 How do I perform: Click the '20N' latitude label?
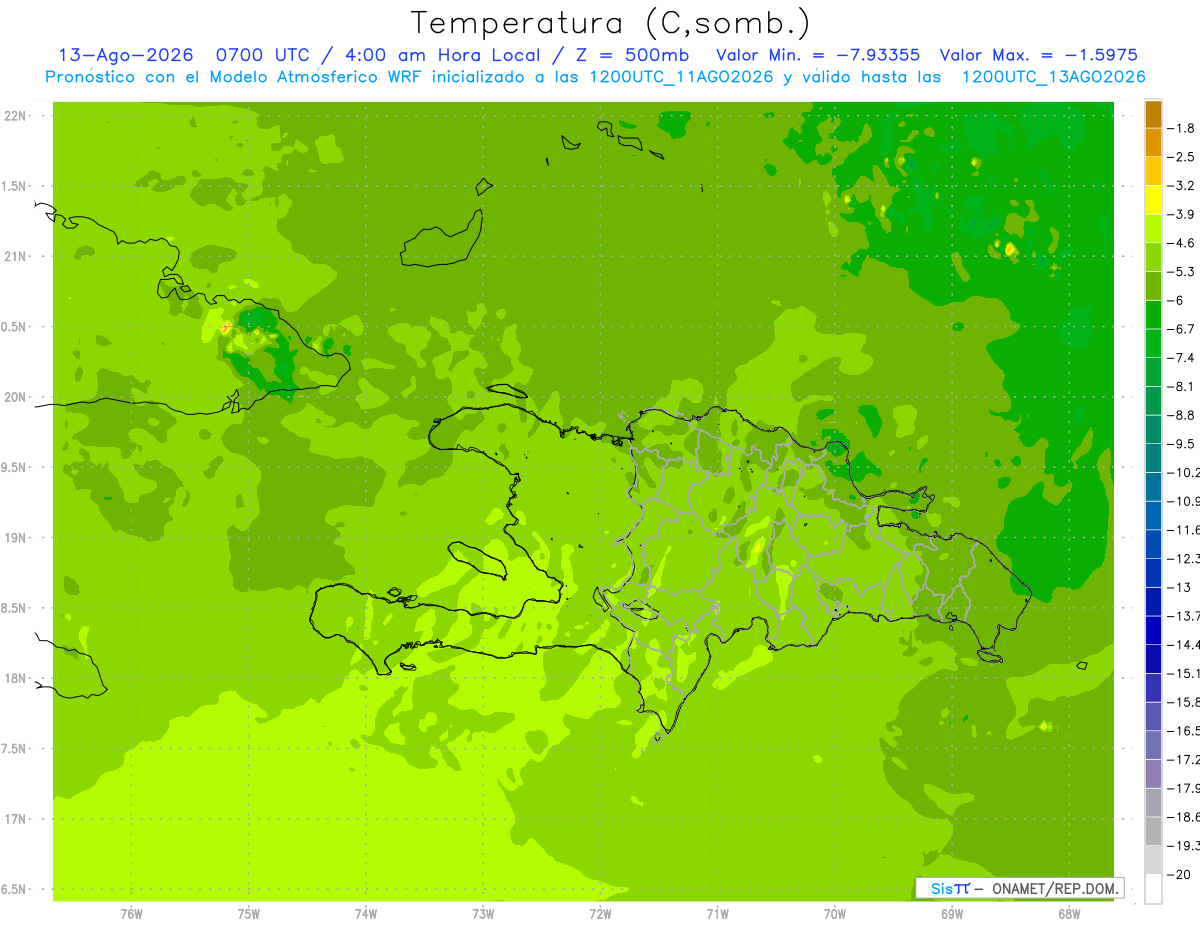pyautogui.click(x=15, y=397)
